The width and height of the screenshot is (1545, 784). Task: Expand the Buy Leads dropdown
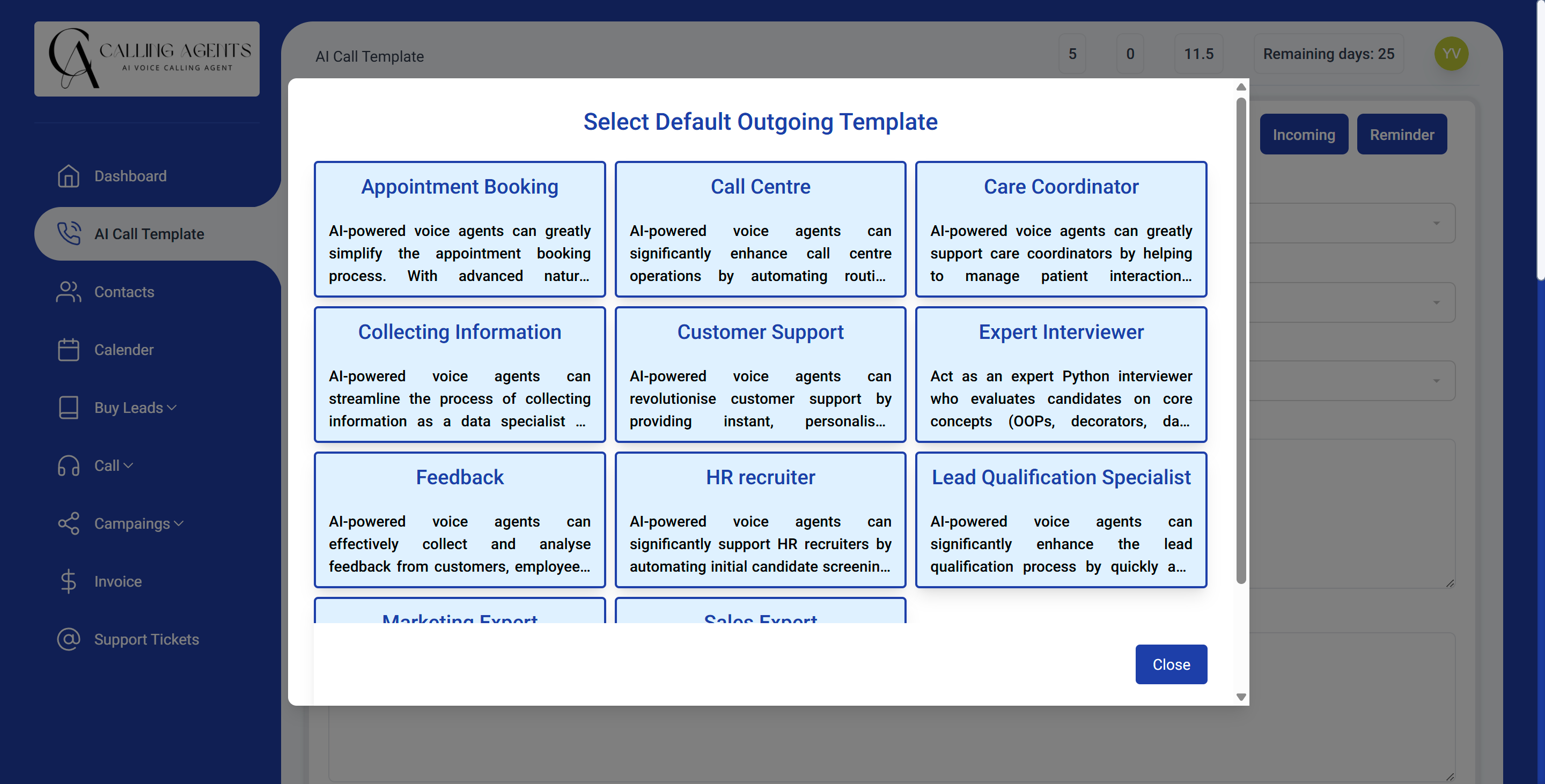pyautogui.click(x=172, y=408)
